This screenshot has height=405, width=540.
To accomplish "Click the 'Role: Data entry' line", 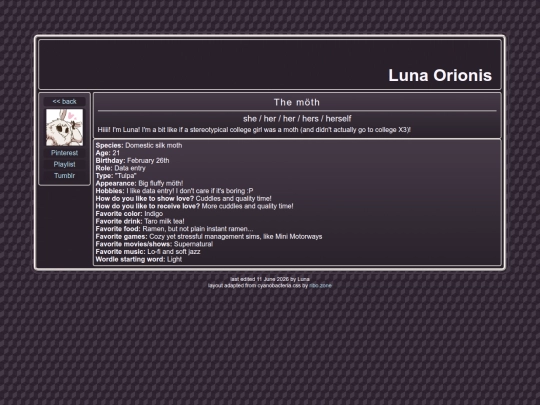I will 121,168.
